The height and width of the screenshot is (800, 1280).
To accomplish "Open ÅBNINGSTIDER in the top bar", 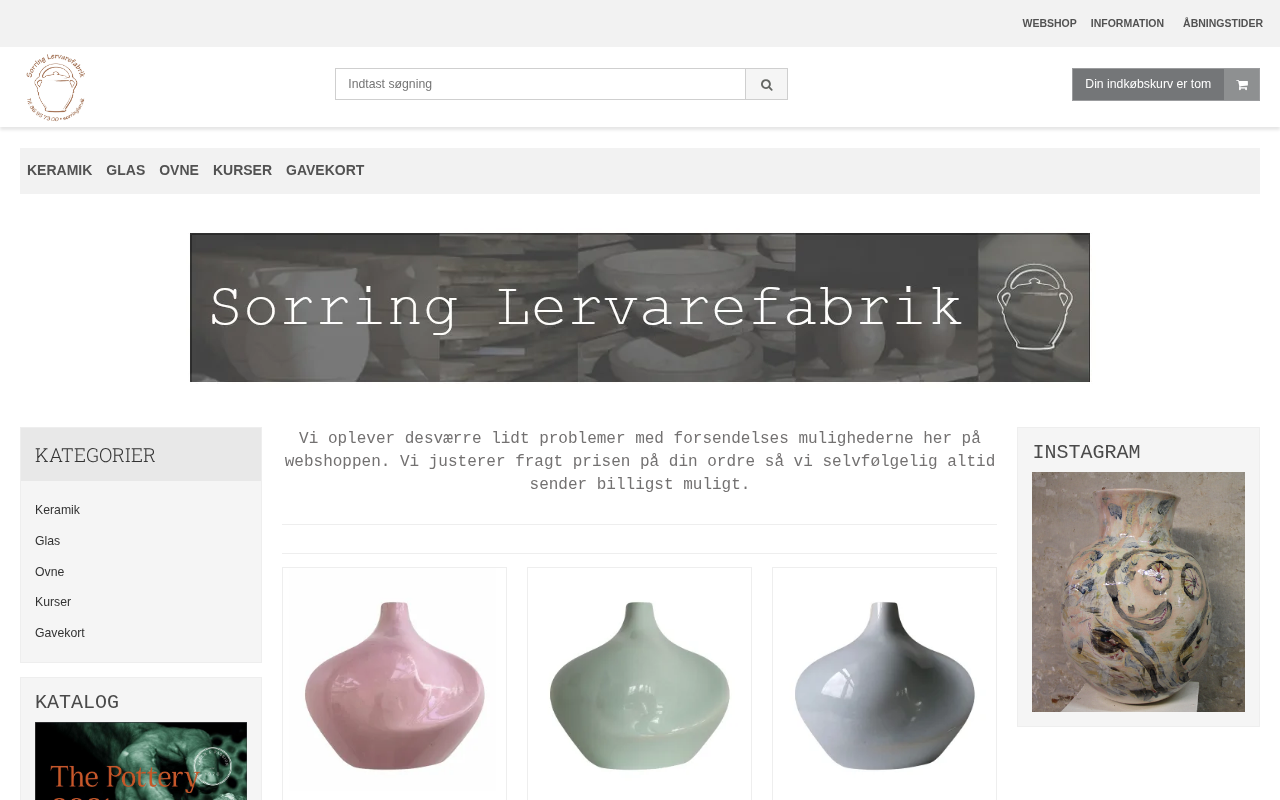I will click(x=1222, y=23).
